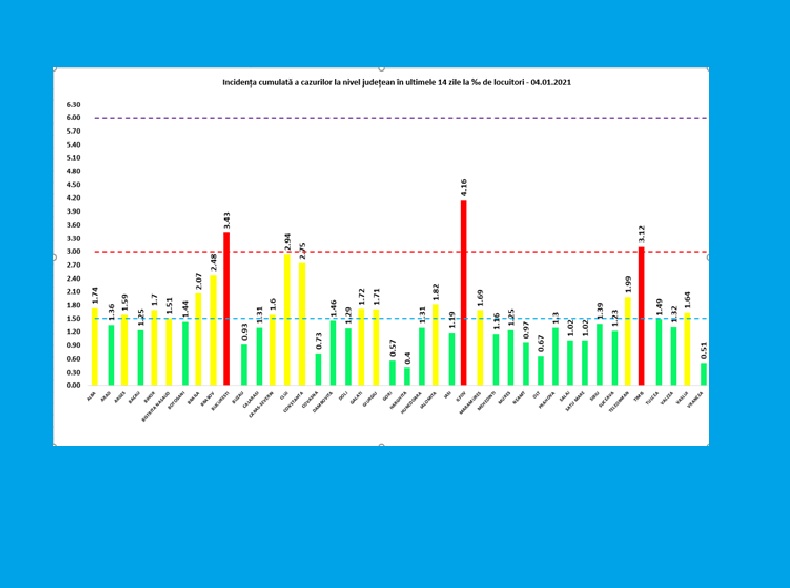Select the green bar labeled 0.4
Viewport: 790px width, 588px height.
(x=406, y=376)
